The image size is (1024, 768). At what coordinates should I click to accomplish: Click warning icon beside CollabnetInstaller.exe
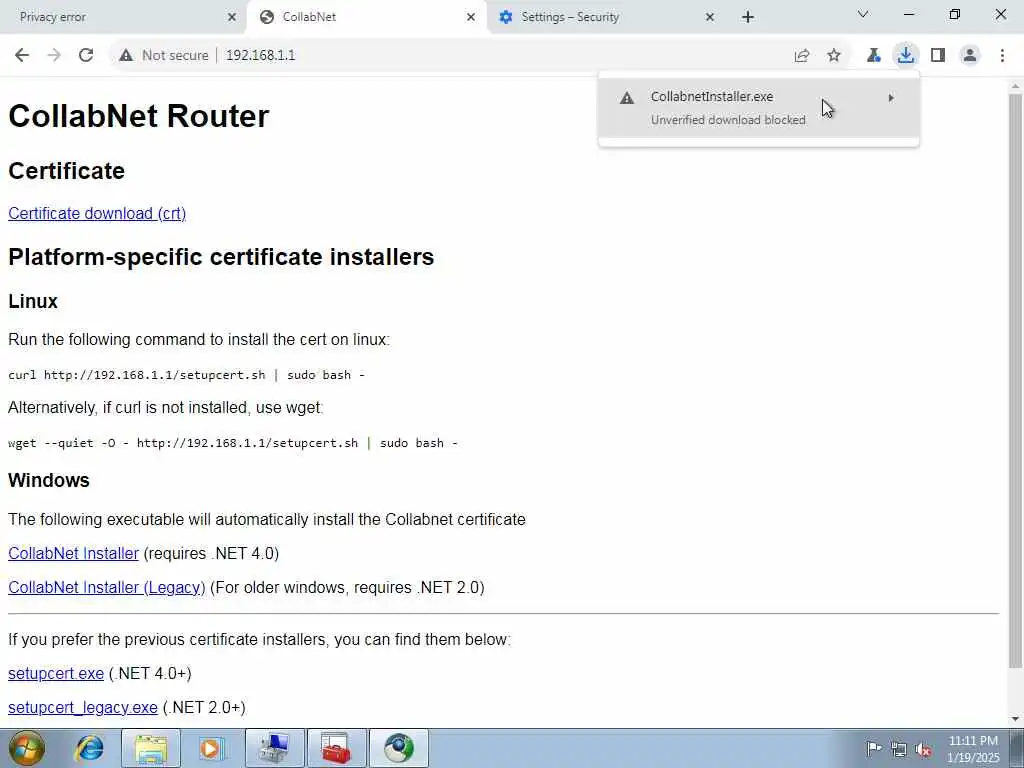(627, 99)
